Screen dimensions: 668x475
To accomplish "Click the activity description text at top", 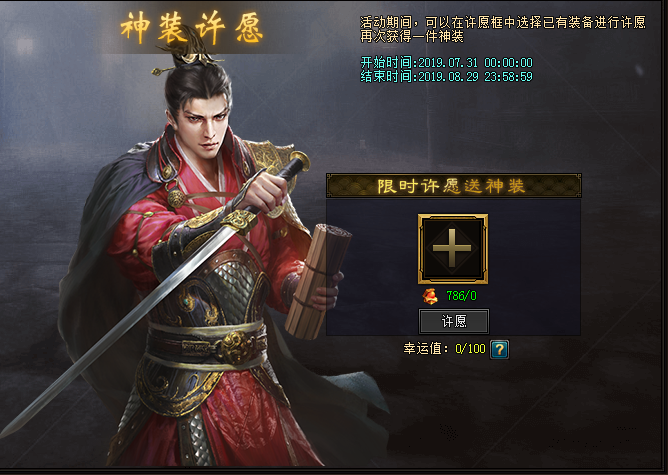I will 503,29.
